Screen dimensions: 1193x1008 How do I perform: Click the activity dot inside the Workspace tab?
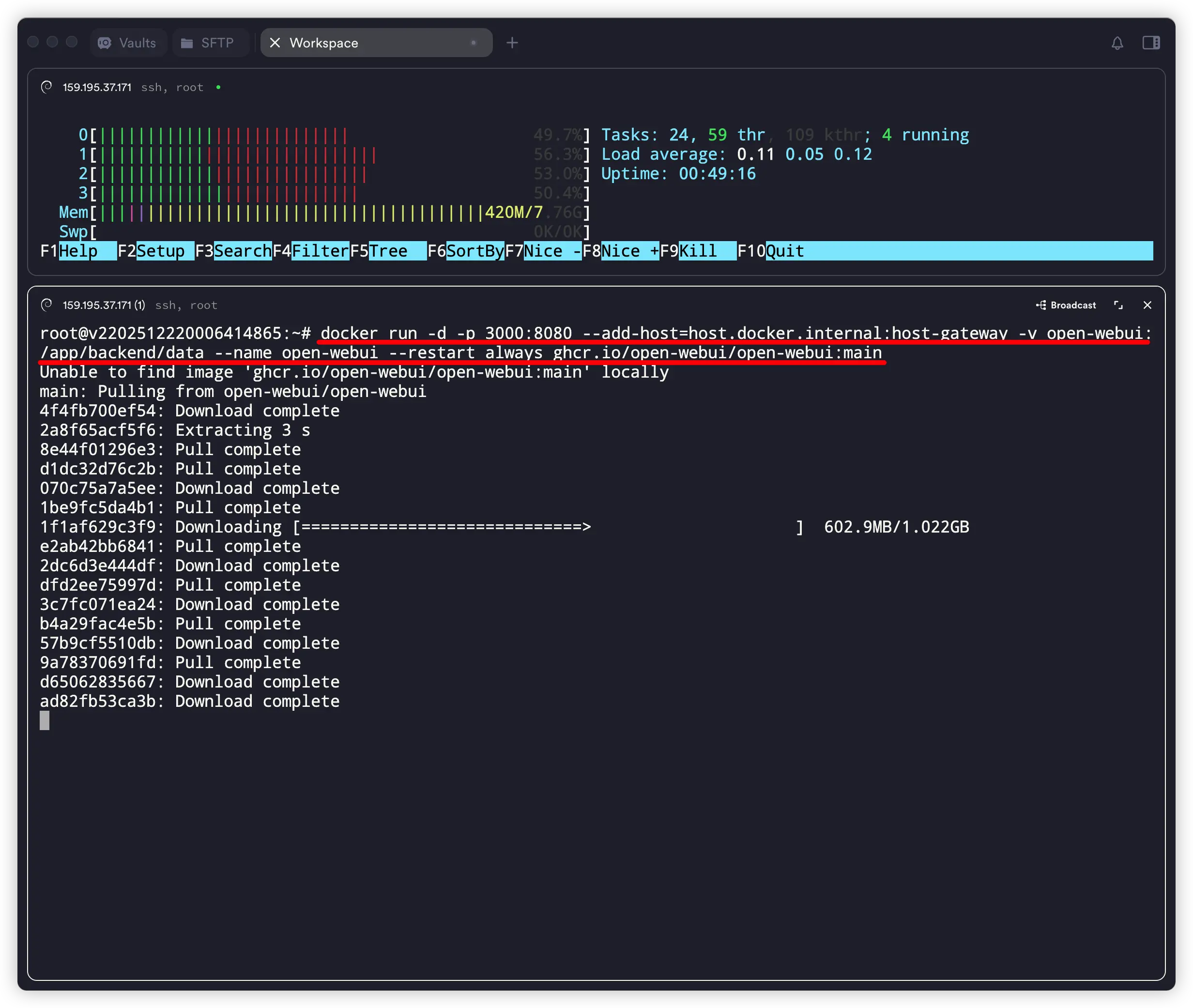pos(474,42)
